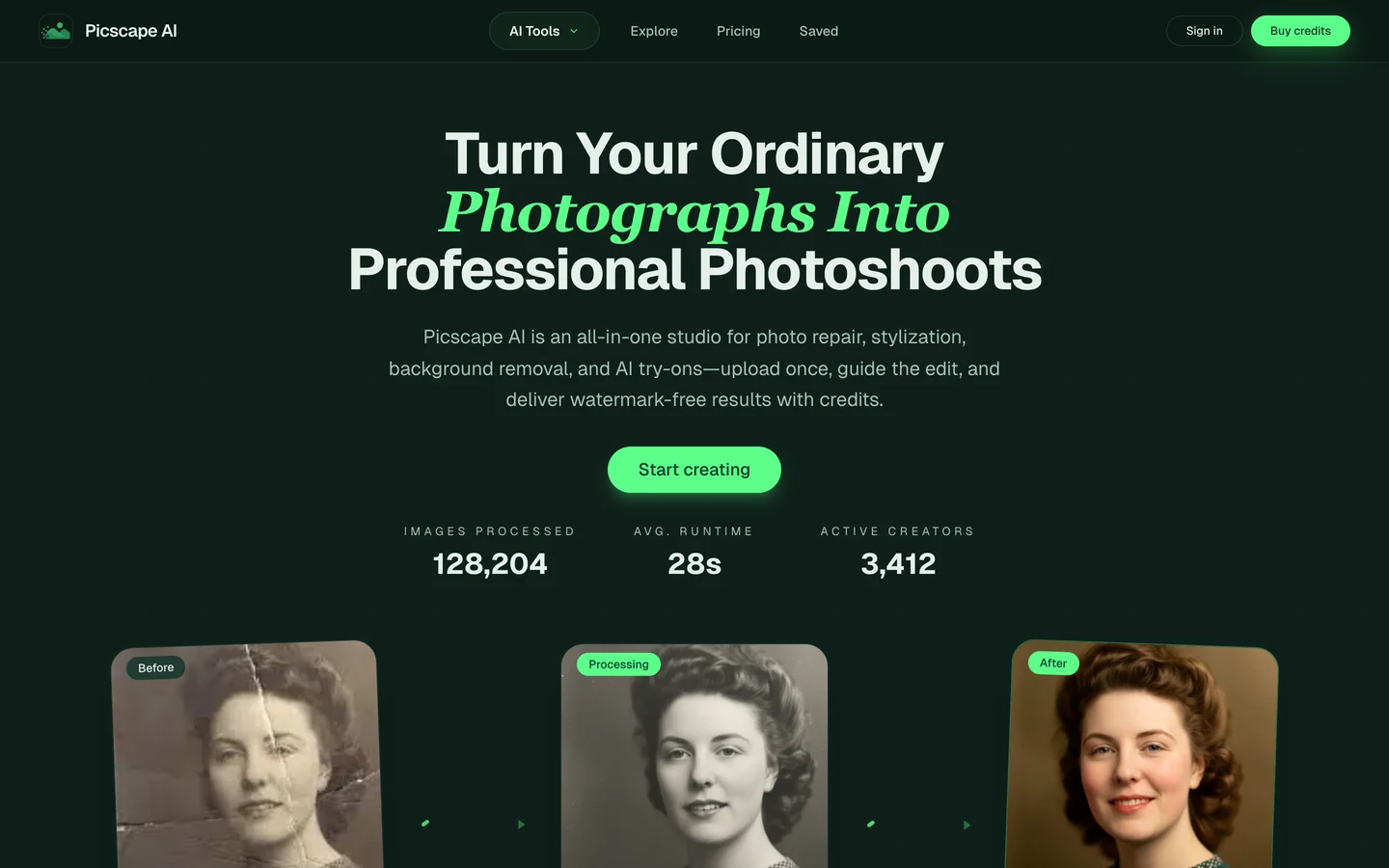Viewport: 1389px width, 868px height.
Task: Click the Sign in button
Action: (x=1205, y=31)
